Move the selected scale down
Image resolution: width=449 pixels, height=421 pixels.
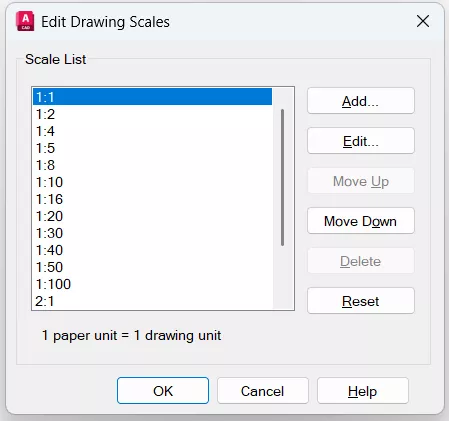(x=361, y=221)
